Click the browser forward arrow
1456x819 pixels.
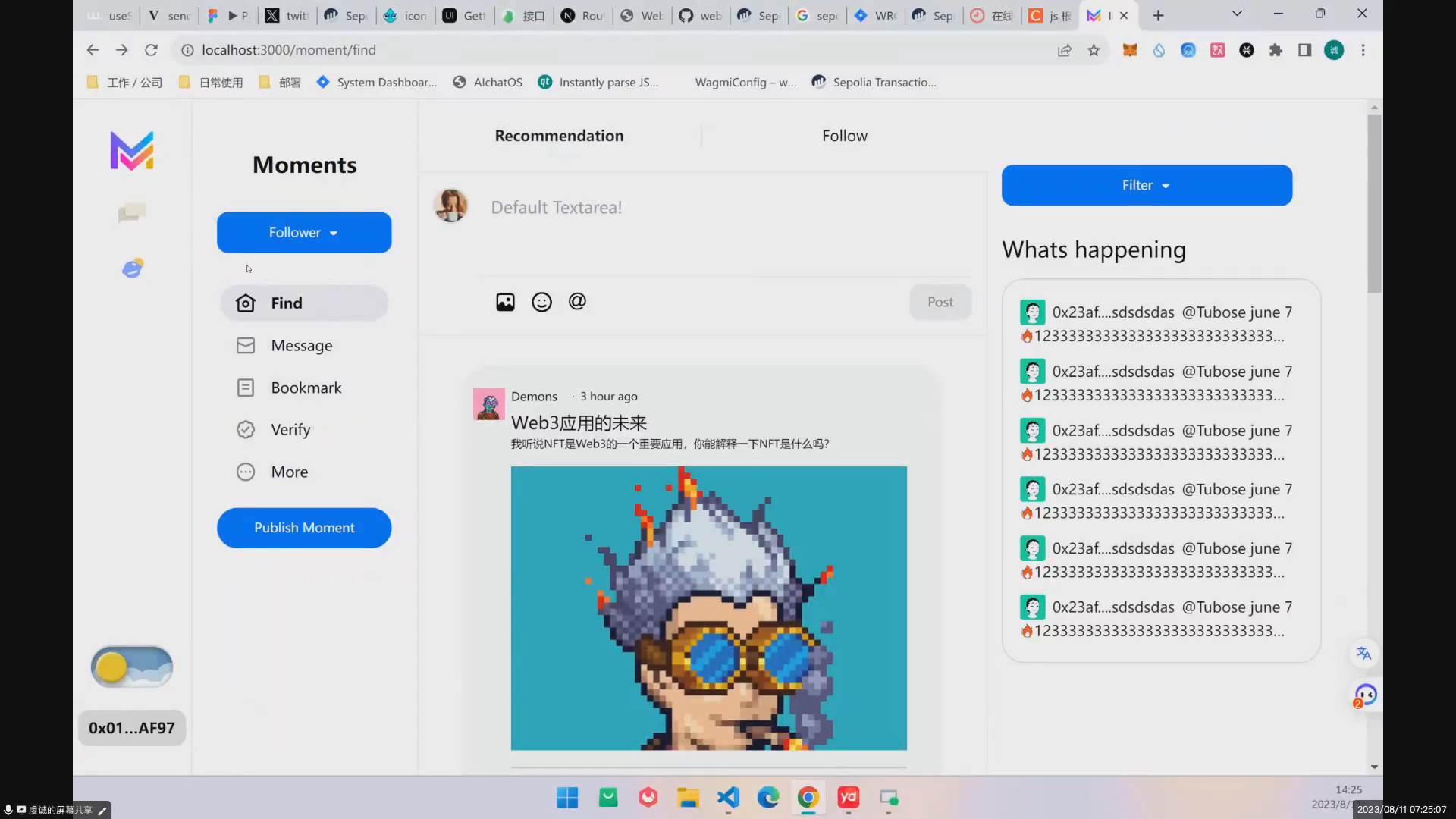121,50
